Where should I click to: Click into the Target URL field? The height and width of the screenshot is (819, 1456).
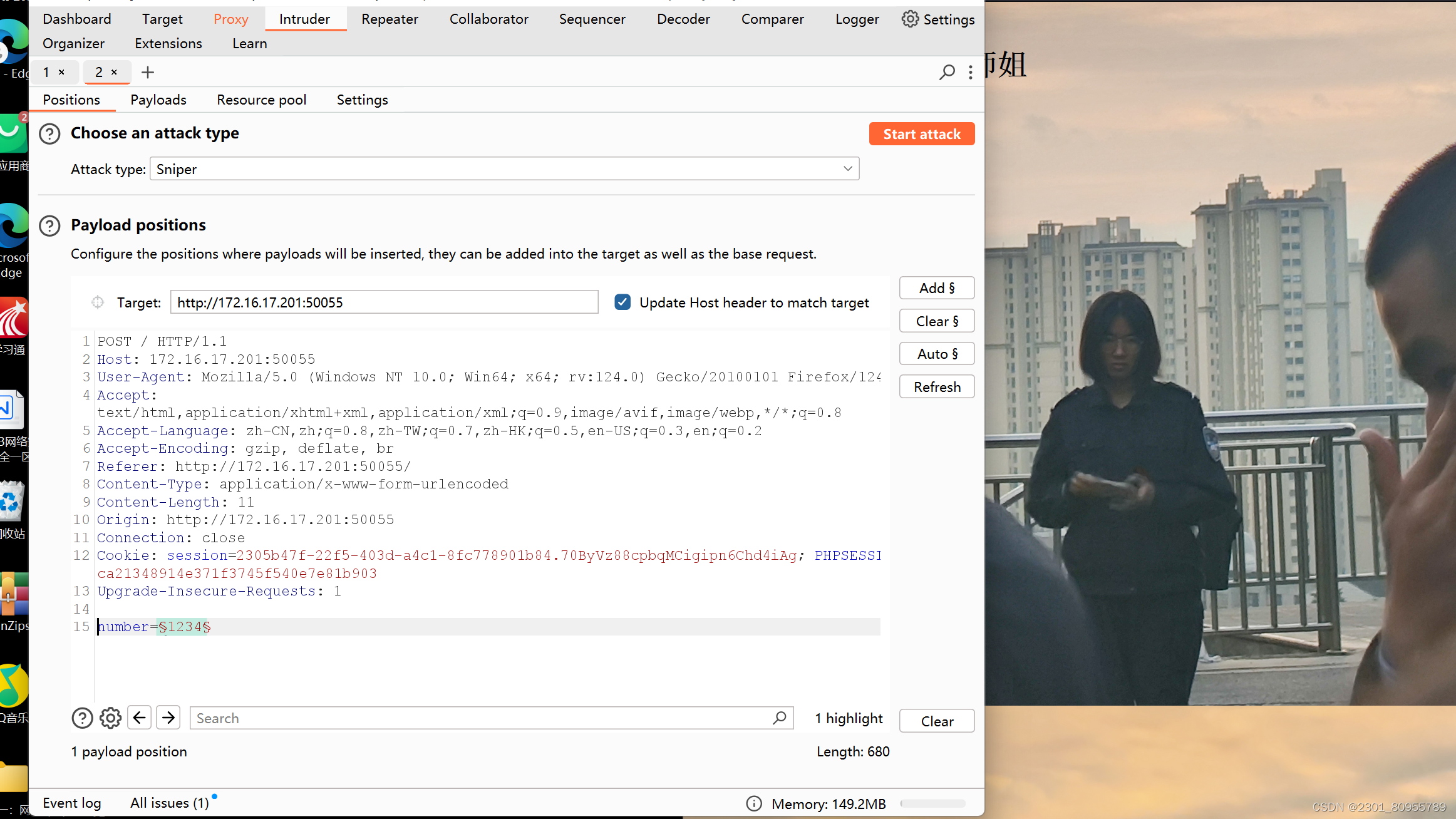[383, 302]
